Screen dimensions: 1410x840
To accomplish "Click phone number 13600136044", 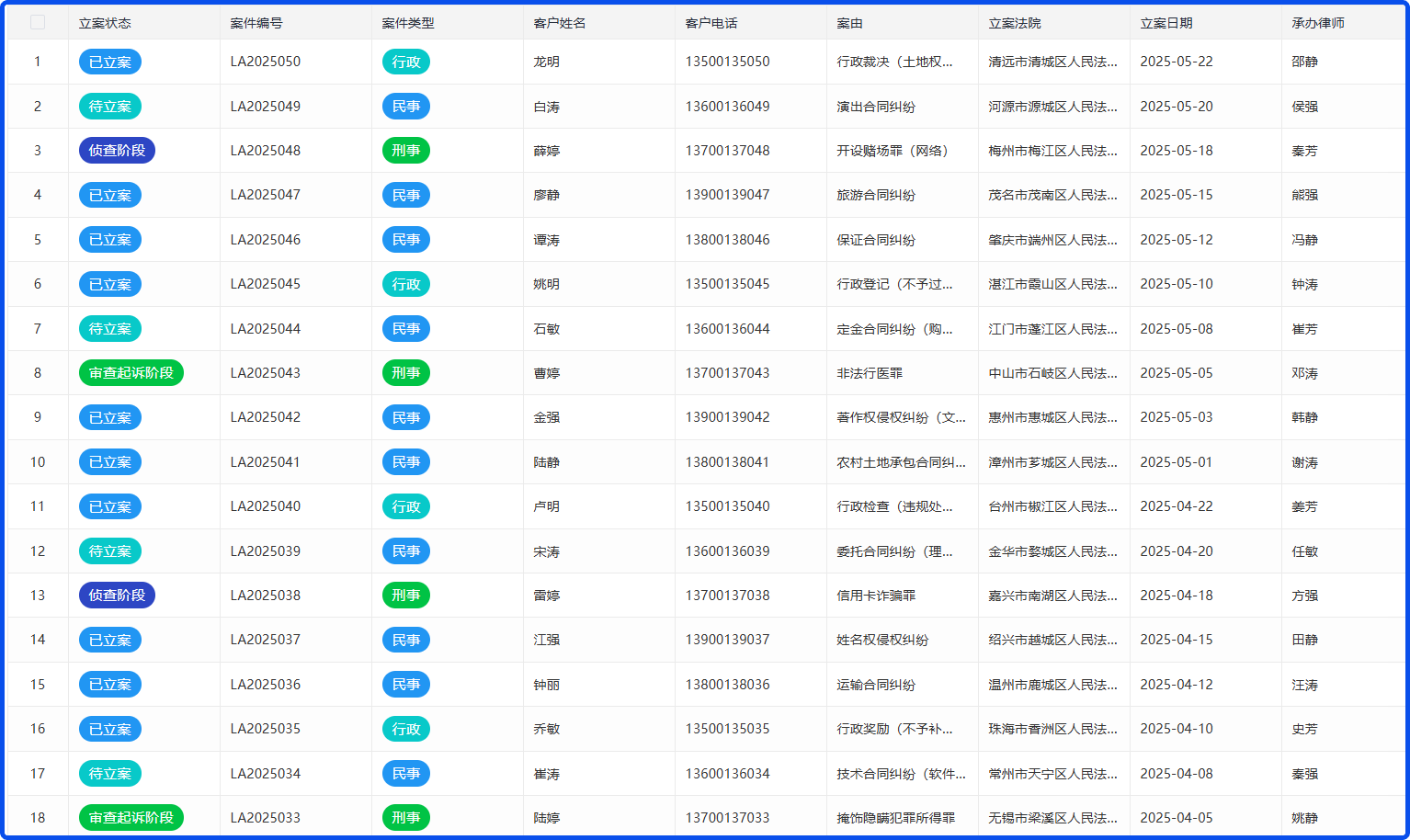I will (727, 329).
